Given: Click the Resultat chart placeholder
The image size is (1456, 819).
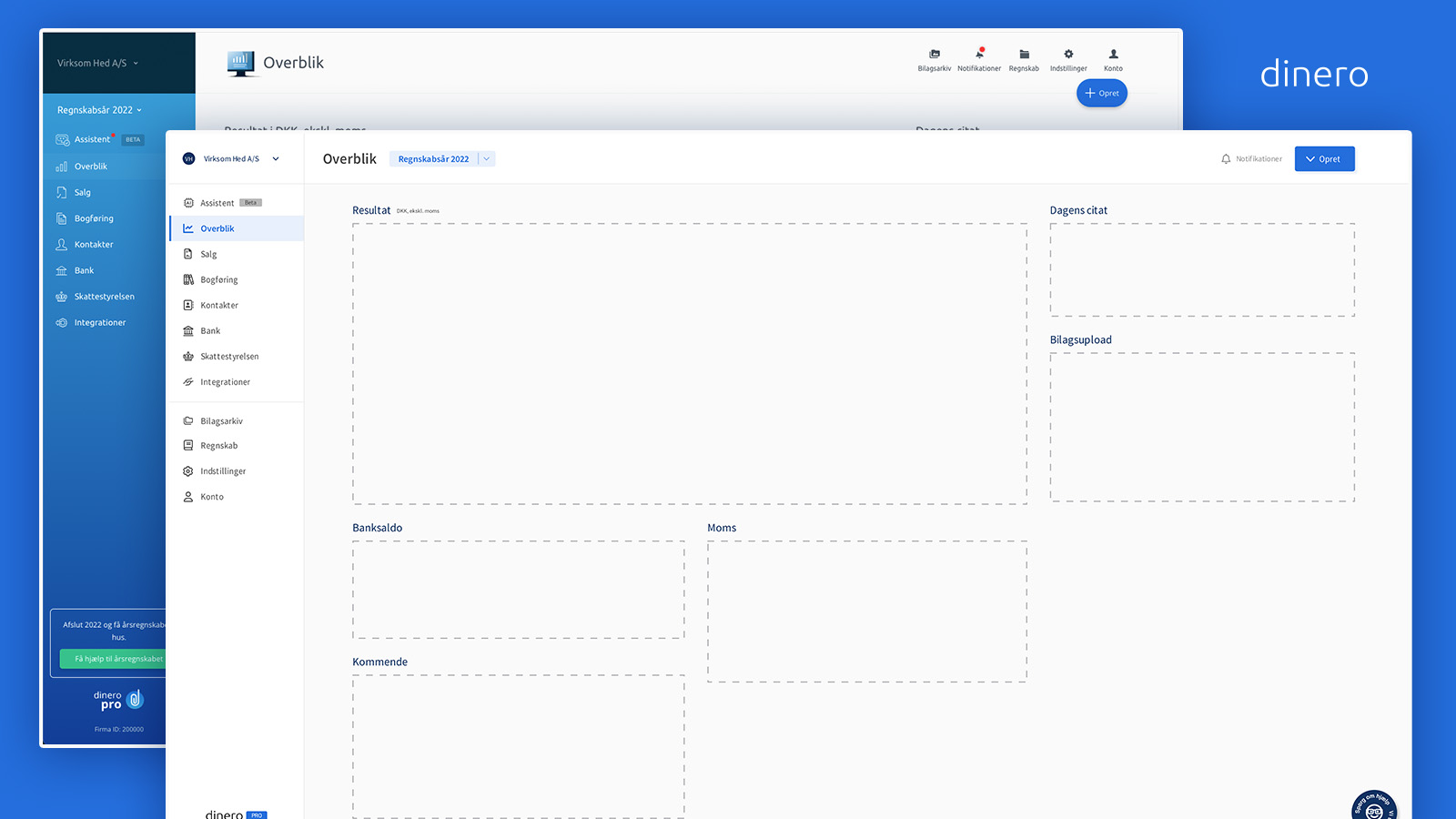Looking at the screenshot, I should pos(690,364).
